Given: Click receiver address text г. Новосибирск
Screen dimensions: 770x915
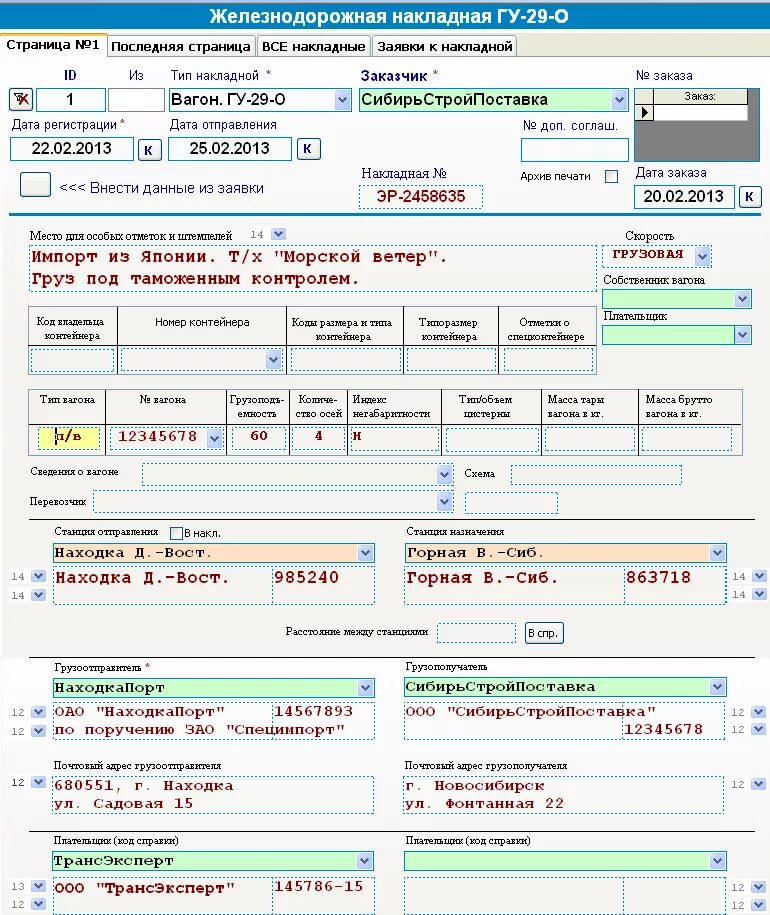Looking at the screenshot, I should (x=475, y=786).
